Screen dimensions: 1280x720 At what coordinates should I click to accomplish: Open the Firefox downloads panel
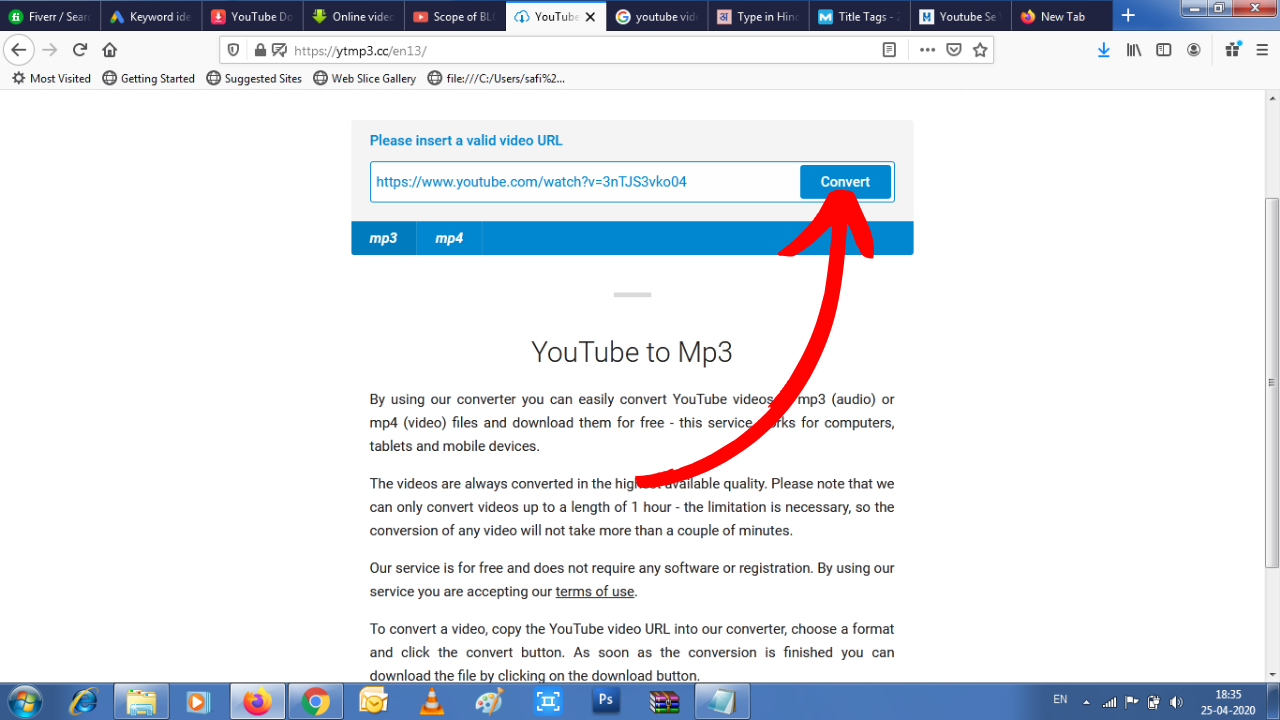click(x=1104, y=50)
